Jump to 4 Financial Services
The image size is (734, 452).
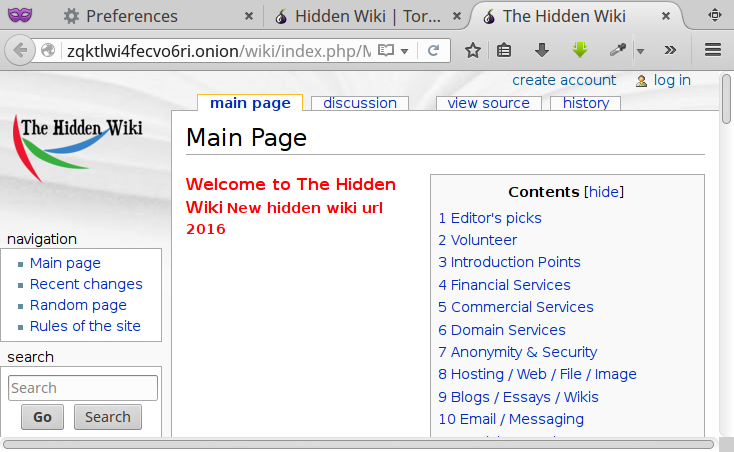504,285
